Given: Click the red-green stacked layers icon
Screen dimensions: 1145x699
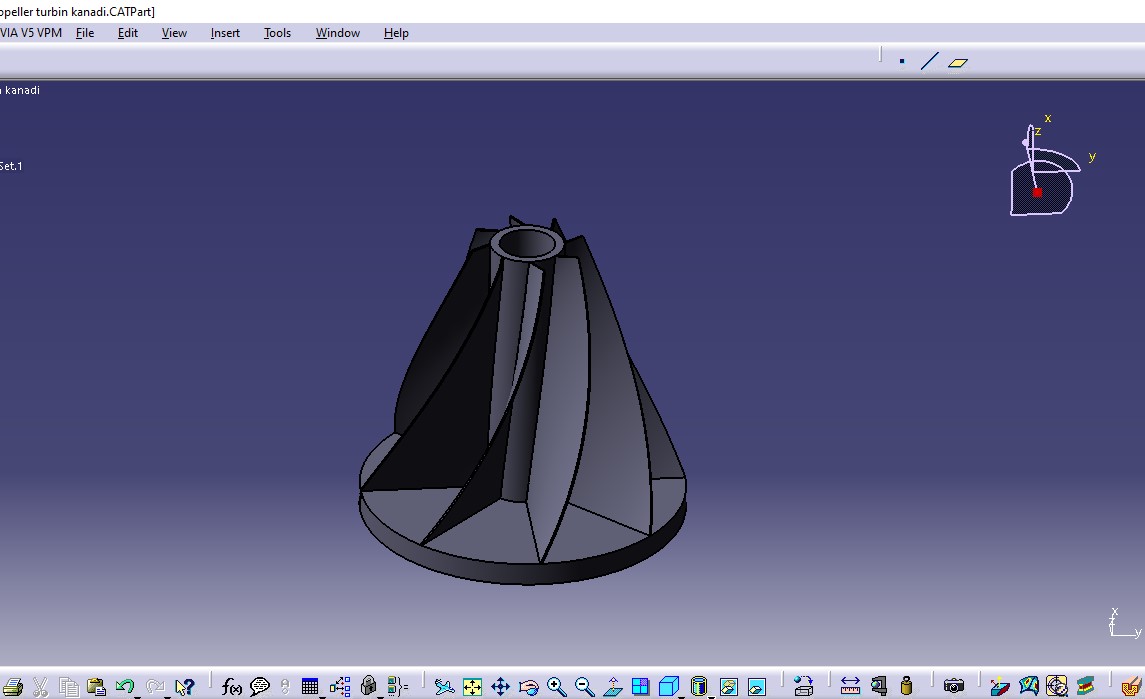Looking at the screenshot, I should click(x=1085, y=687).
